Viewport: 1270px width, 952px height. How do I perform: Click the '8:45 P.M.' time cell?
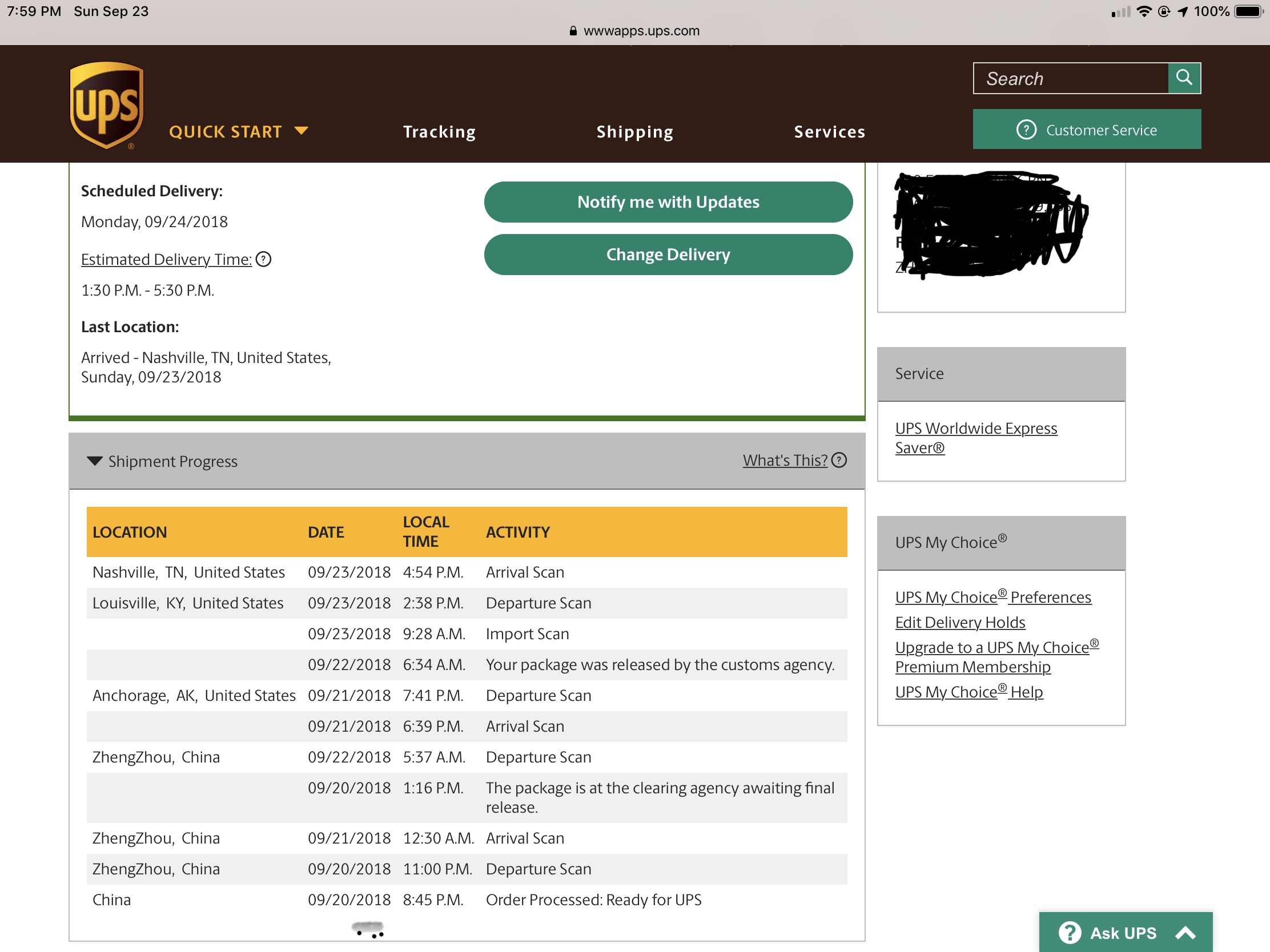click(x=433, y=900)
